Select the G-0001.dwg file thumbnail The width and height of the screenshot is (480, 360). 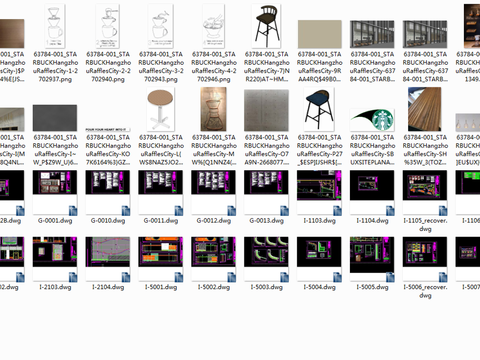click(x=55, y=193)
